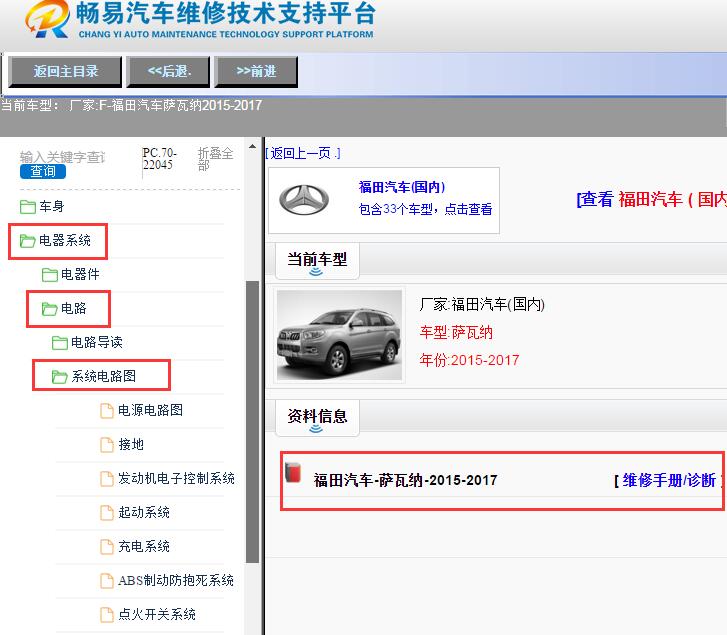This screenshot has width=727, height=635.
Task: Click the document icon beside 点火开关系统
Action: coord(107,615)
